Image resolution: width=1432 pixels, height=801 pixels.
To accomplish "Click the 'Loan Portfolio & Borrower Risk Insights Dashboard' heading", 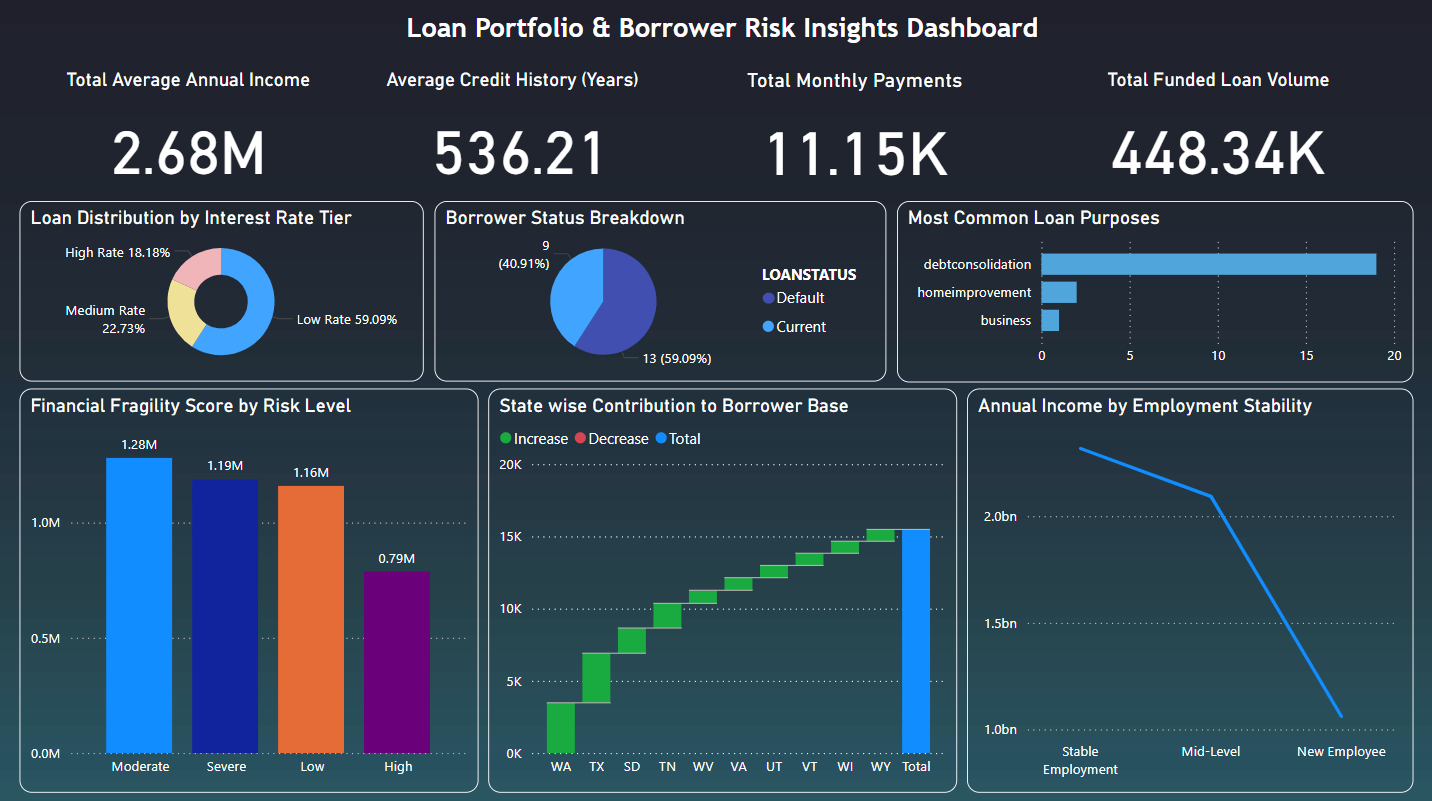I will click(x=722, y=28).
